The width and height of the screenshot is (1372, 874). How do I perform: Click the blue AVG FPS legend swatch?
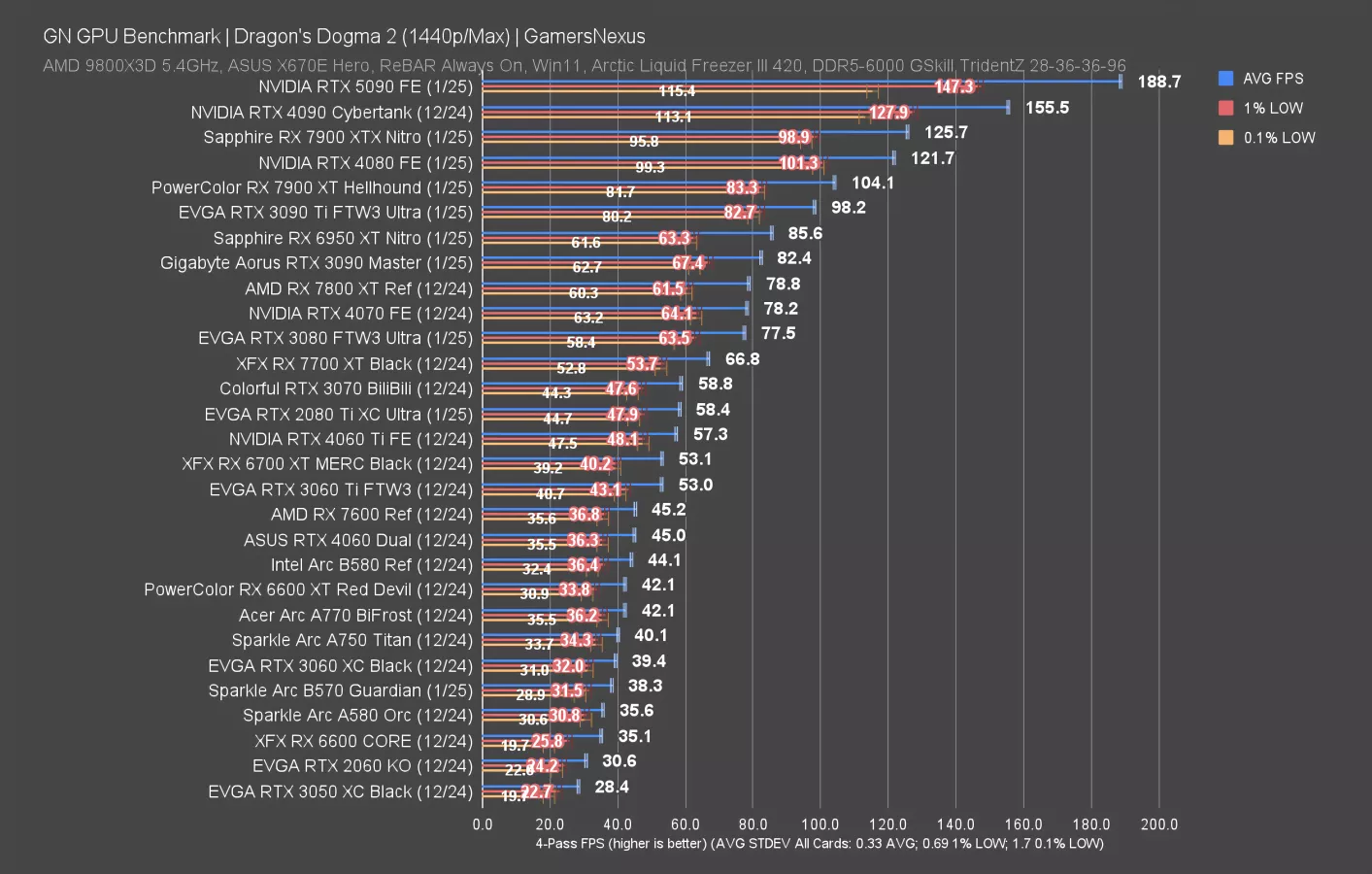point(1225,79)
